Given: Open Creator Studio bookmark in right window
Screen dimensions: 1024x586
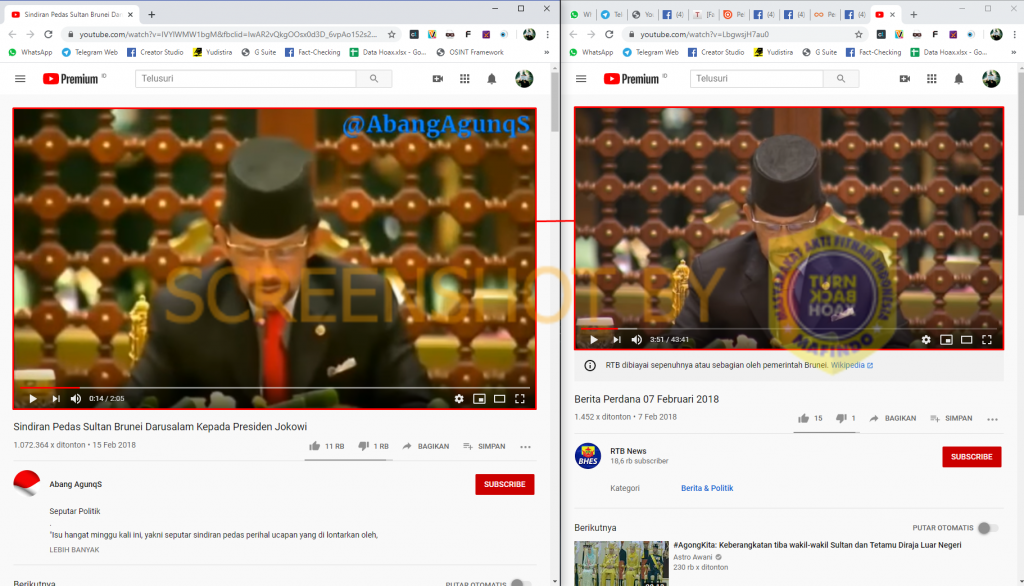Looking at the screenshot, I should (x=716, y=52).
